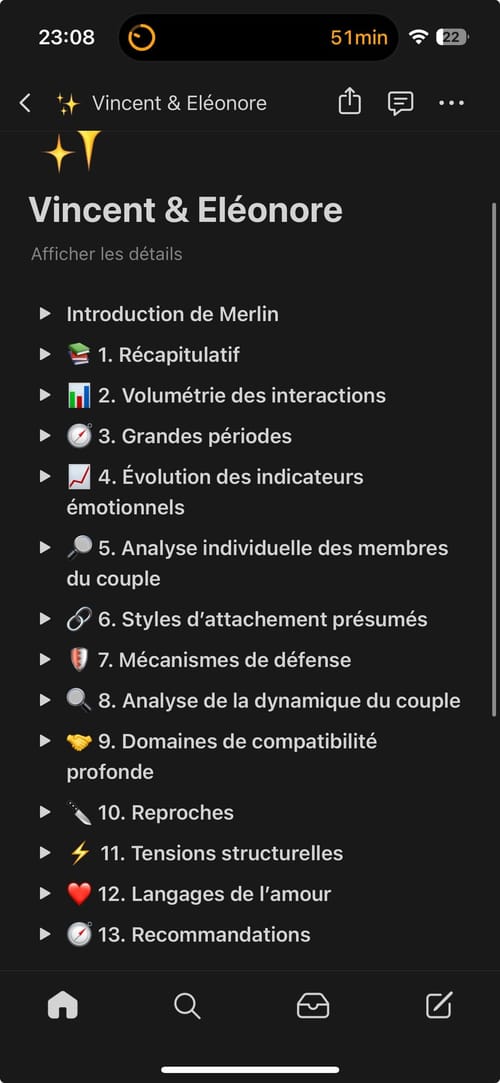Expand 13. Recommandations toggle triangle
This screenshot has height=1083, width=500.
46,935
